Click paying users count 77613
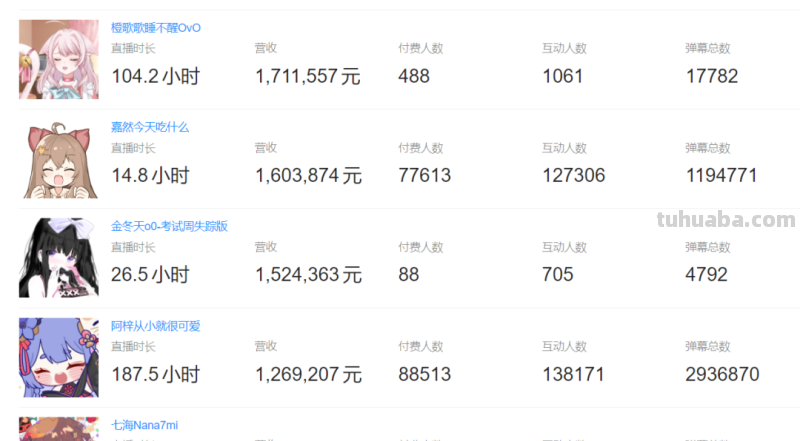The image size is (800, 441). point(424,176)
